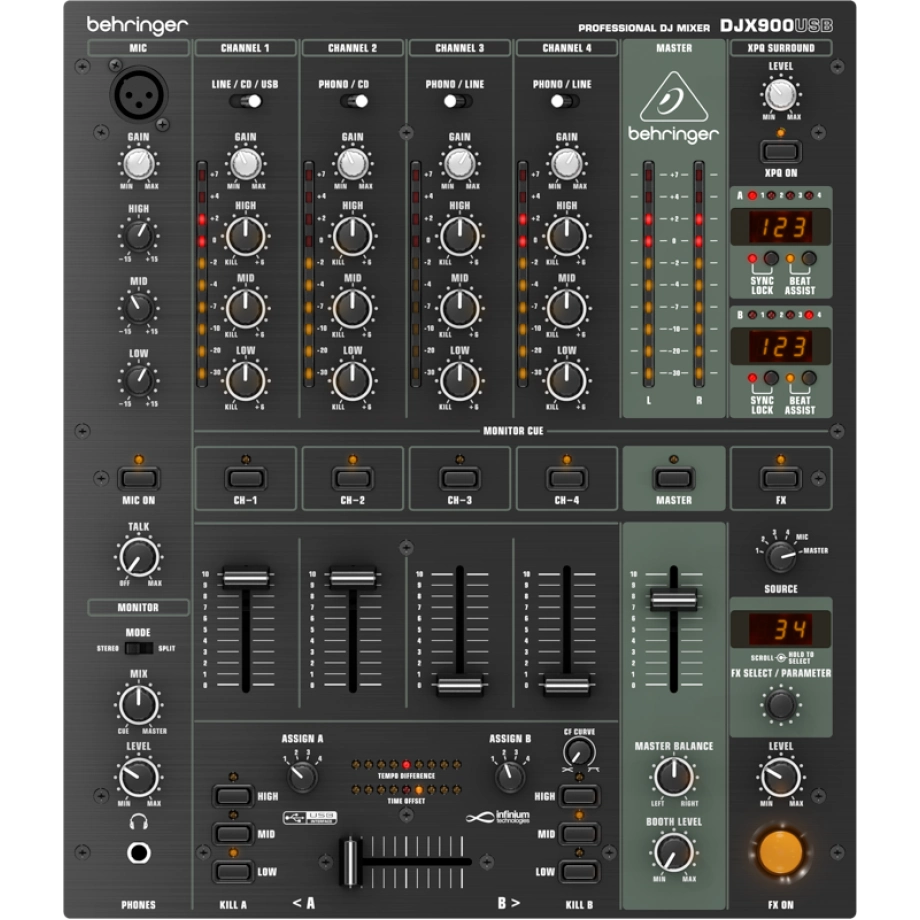The image size is (920, 920).
Task: Enable CH-2 monitor cue
Action: click(x=352, y=479)
